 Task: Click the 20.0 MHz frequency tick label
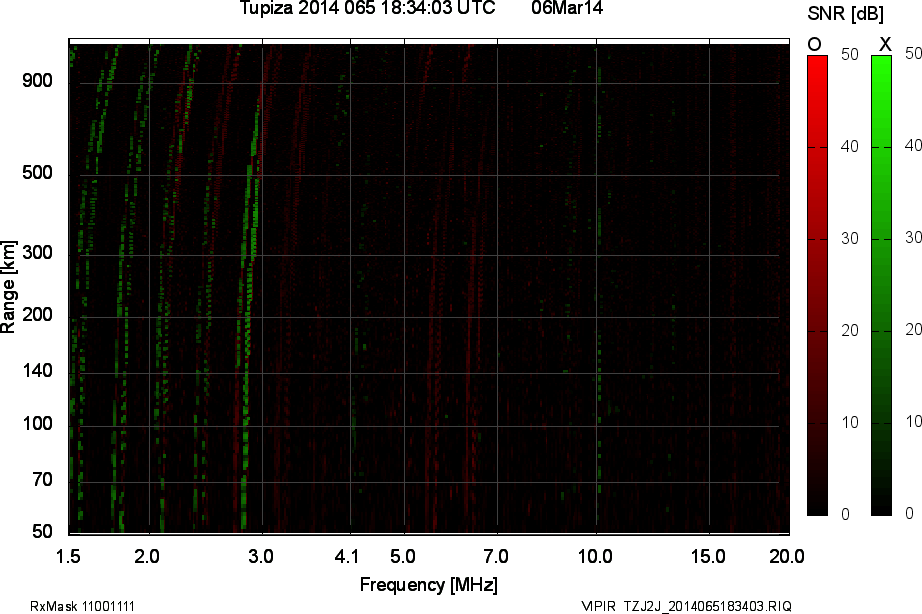(786, 555)
